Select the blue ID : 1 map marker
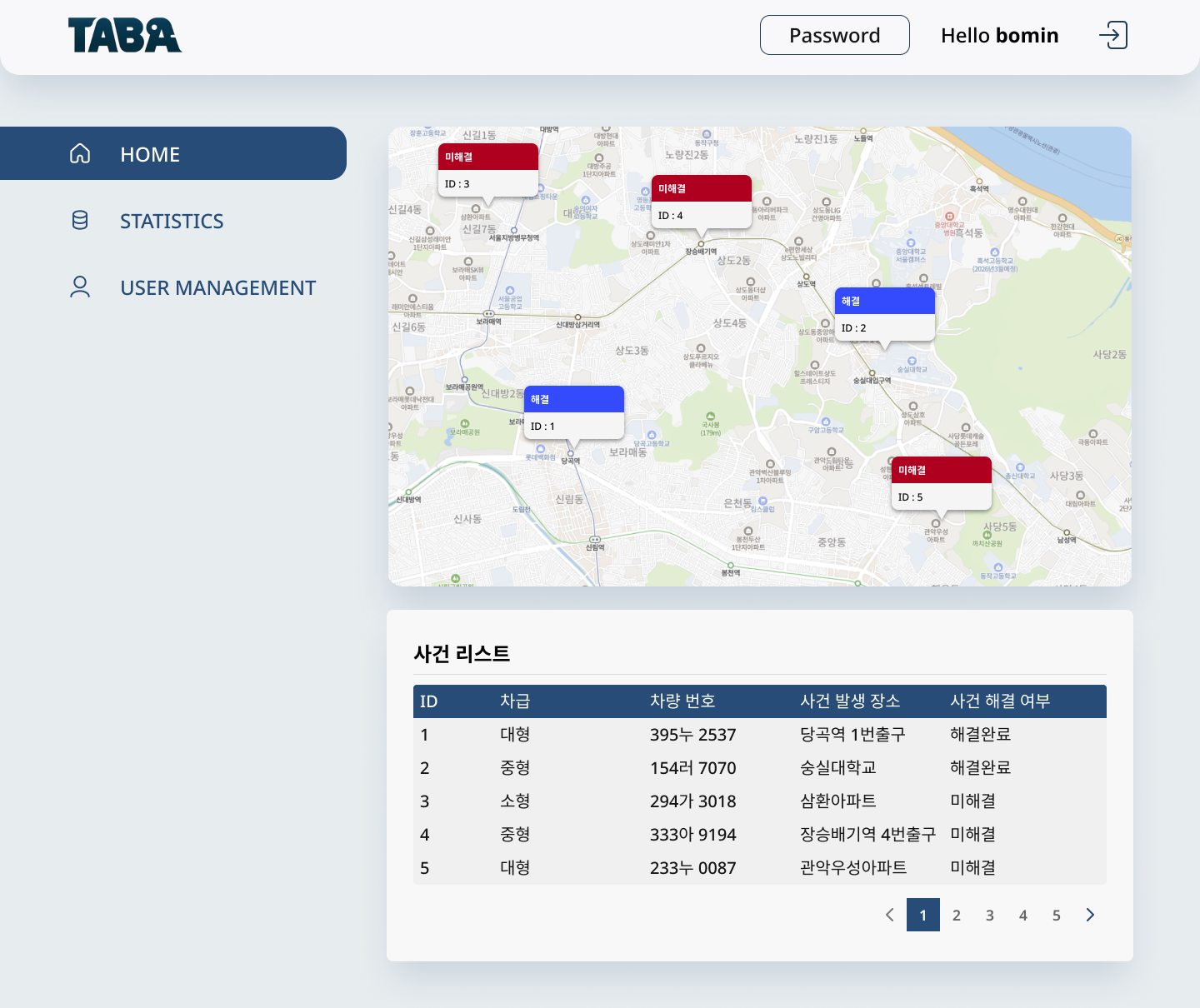Screen dimensions: 1200x1008 (574, 412)
